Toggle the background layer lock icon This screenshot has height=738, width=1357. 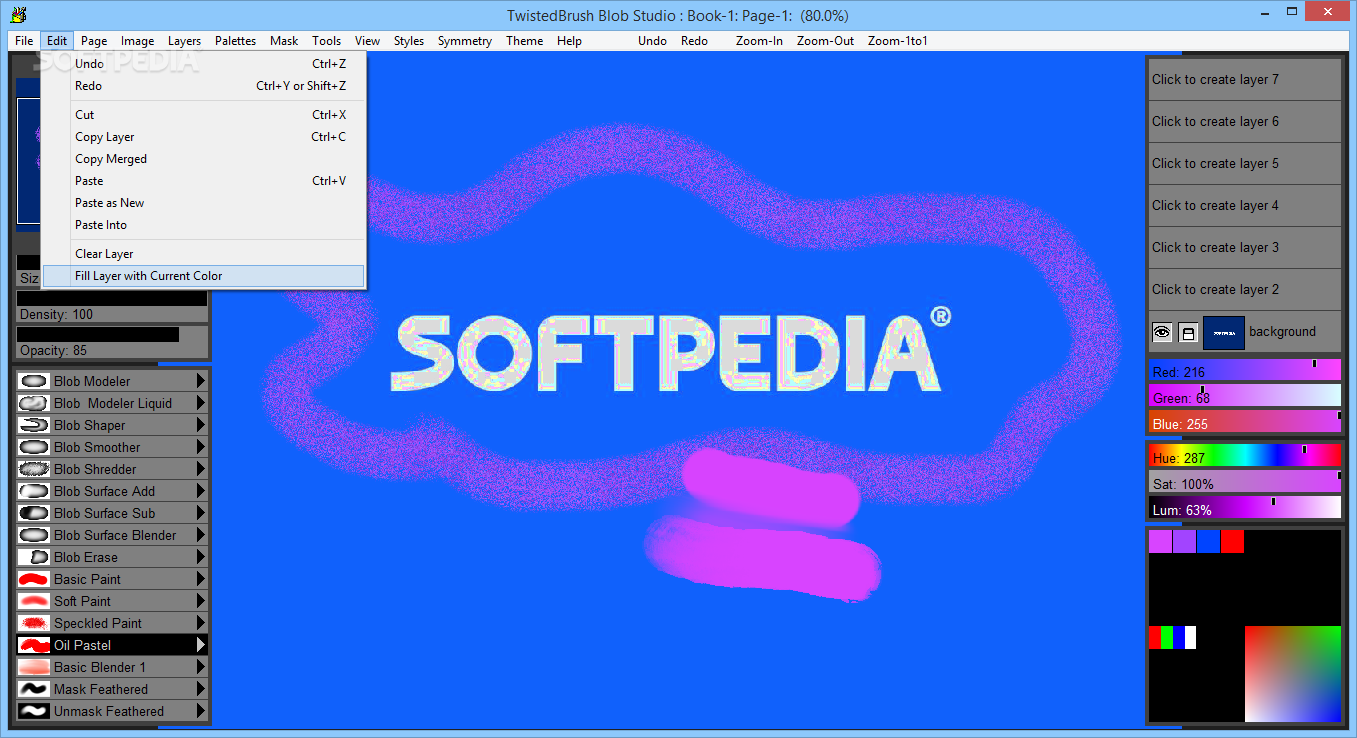pos(1188,333)
